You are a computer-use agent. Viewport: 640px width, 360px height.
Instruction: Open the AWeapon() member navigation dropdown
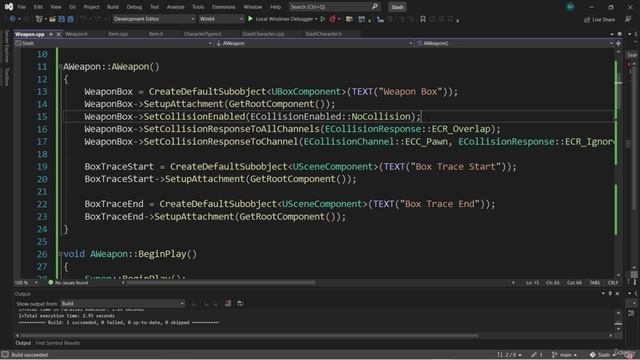(515, 43)
